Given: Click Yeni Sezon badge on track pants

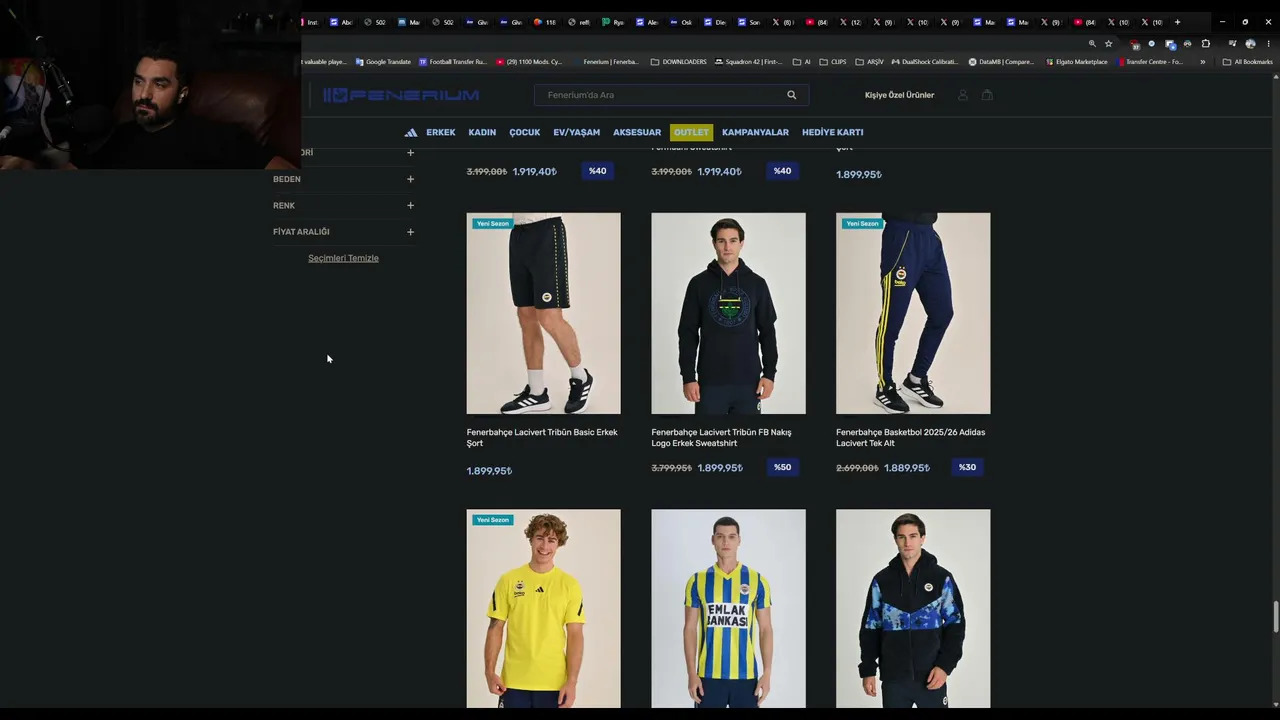Looking at the screenshot, I should click(x=862, y=224).
